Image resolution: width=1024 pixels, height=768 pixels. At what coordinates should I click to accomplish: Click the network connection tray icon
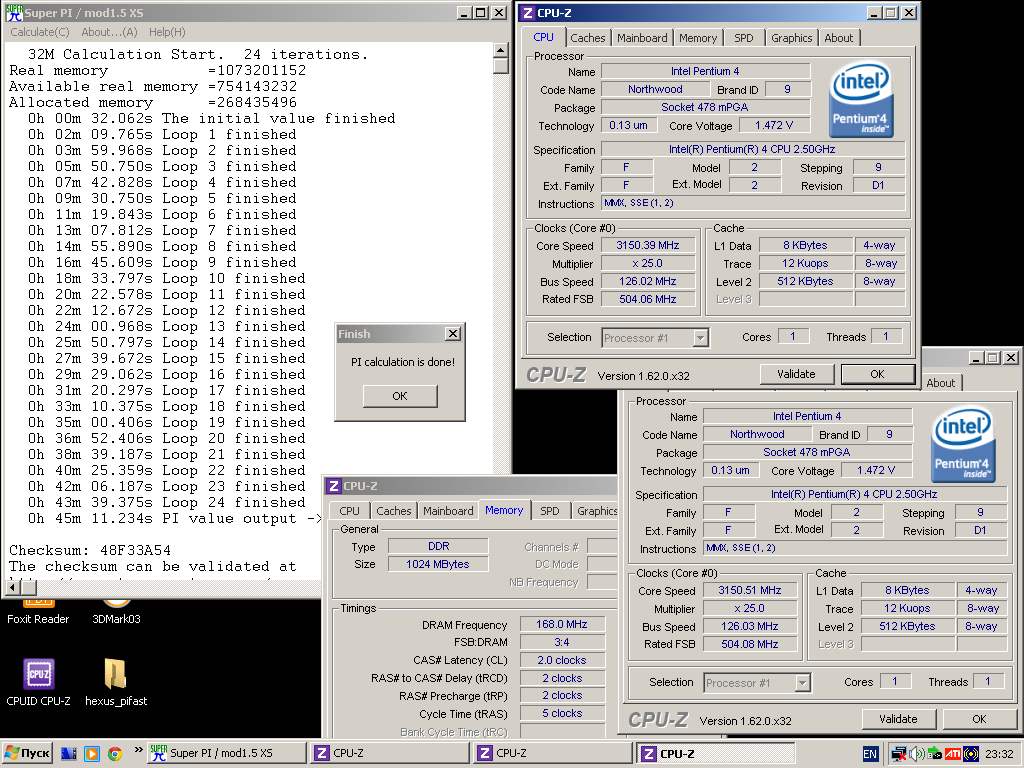click(x=899, y=754)
